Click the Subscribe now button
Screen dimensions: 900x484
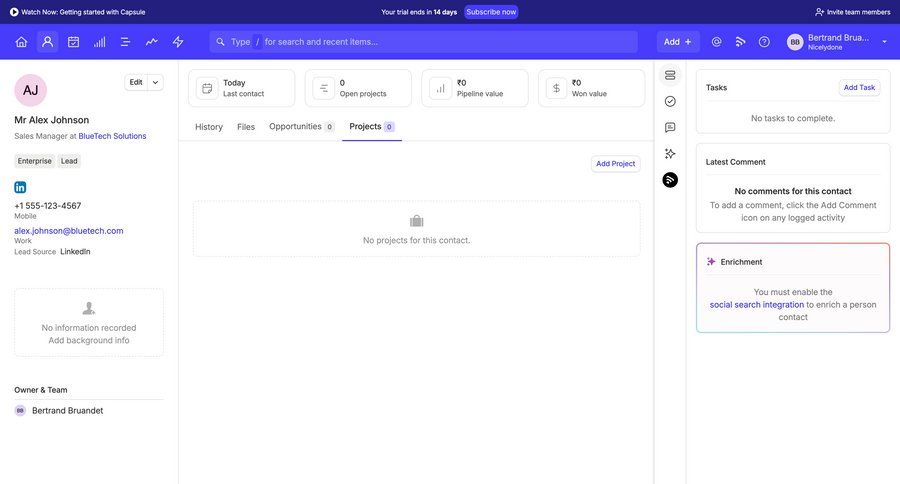(x=491, y=12)
